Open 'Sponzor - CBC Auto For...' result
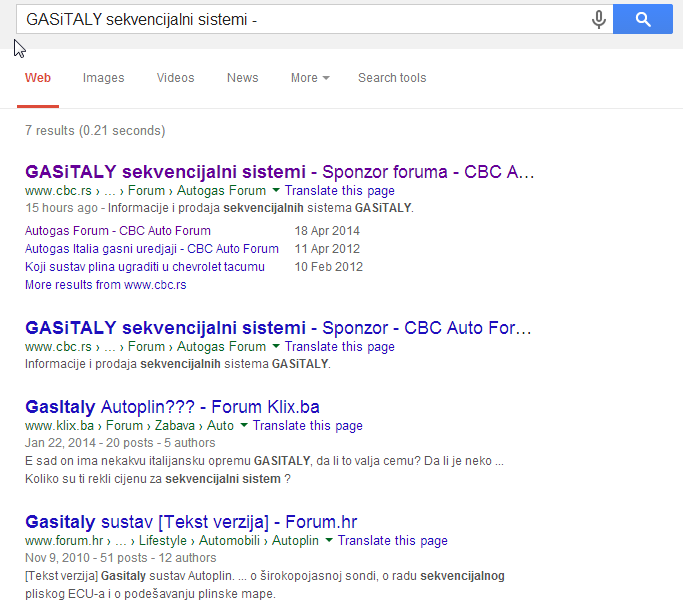 click(x=278, y=328)
